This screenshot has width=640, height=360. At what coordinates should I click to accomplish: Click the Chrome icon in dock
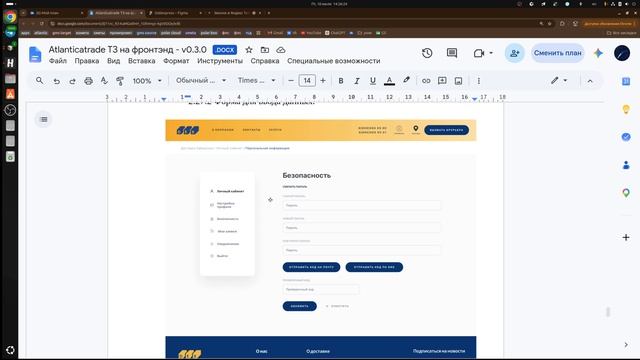click(x=10, y=17)
